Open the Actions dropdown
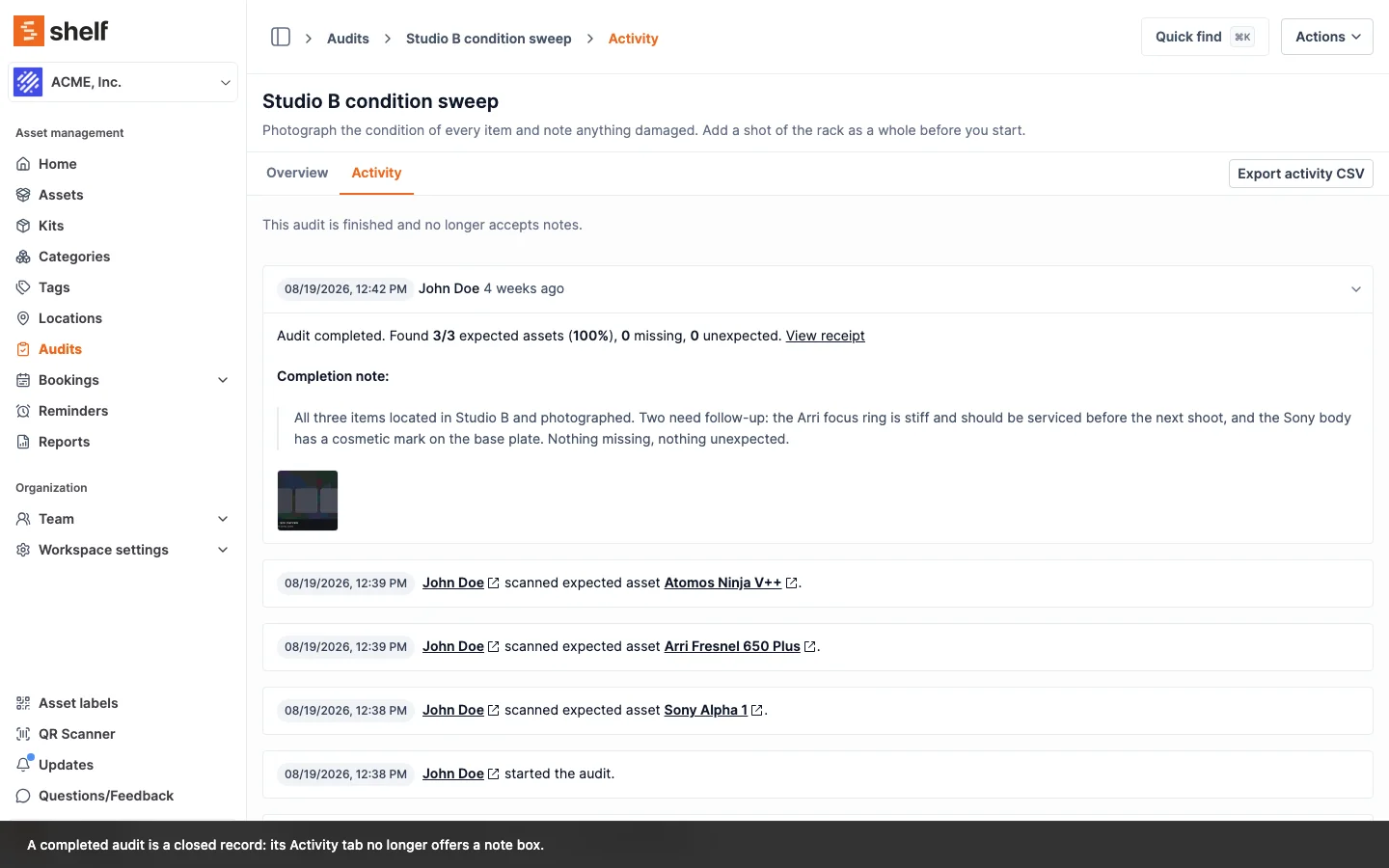Viewport: 1389px width, 868px height. [x=1326, y=37]
